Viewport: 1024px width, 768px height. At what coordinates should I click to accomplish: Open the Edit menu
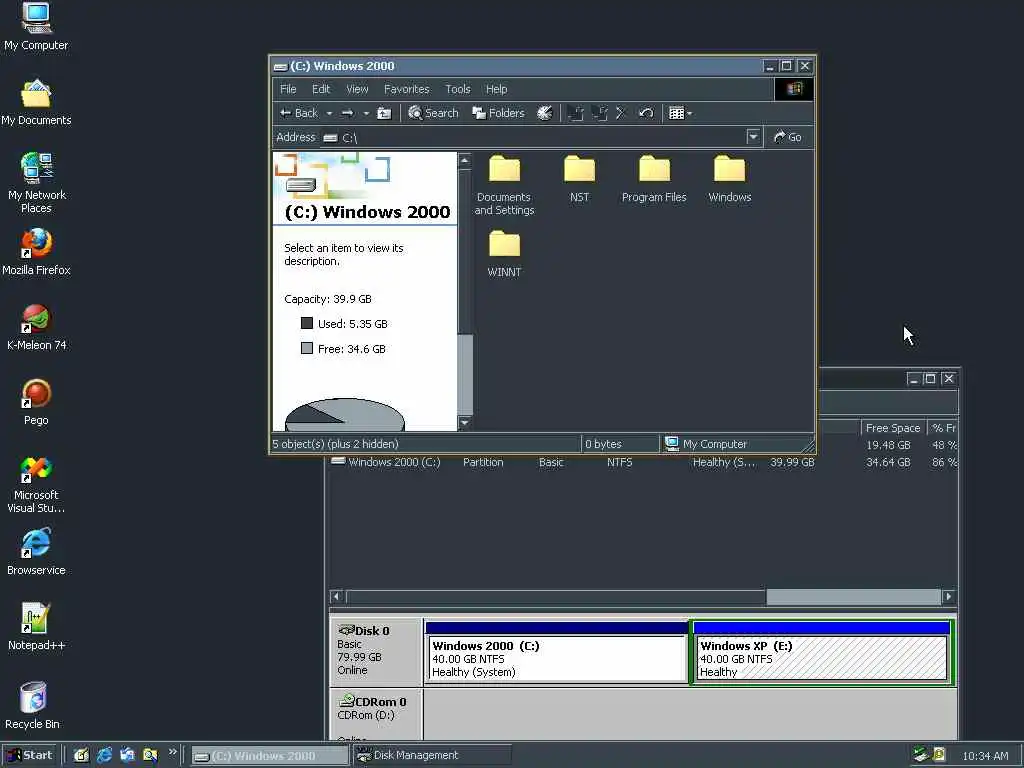(321, 89)
